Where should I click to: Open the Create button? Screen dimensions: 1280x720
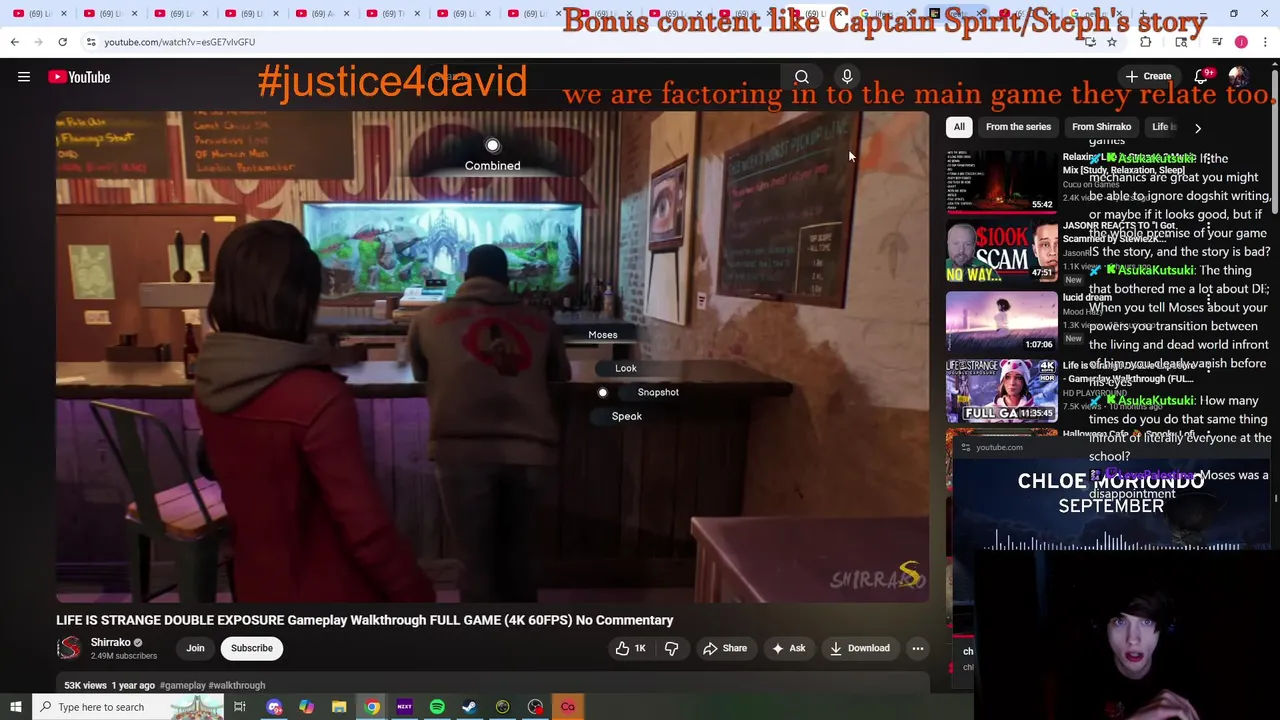pos(1148,76)
